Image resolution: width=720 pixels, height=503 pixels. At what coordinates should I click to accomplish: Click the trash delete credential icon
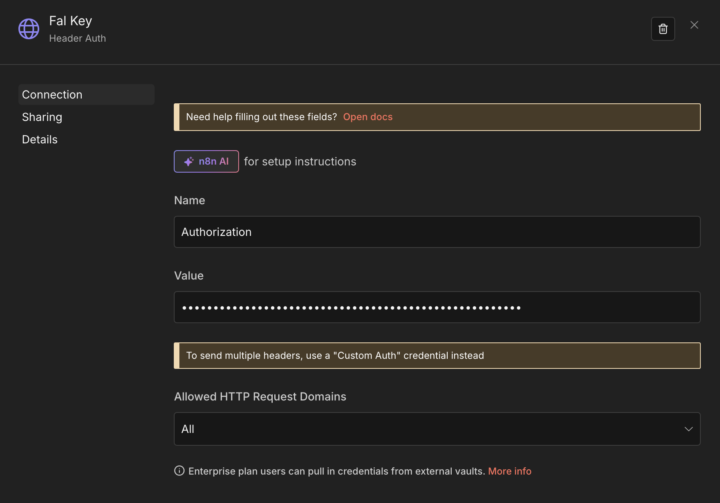coord(663,29)
